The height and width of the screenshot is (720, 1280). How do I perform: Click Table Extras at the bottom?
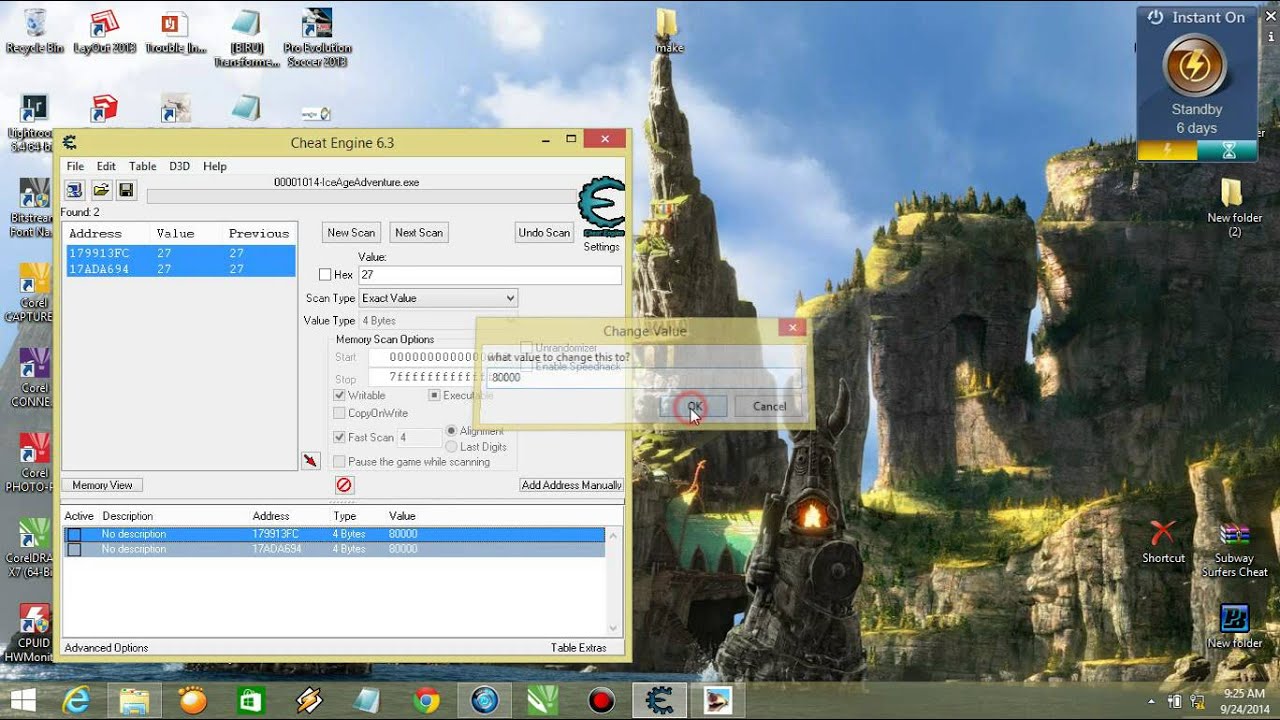[x=578, y=648]
